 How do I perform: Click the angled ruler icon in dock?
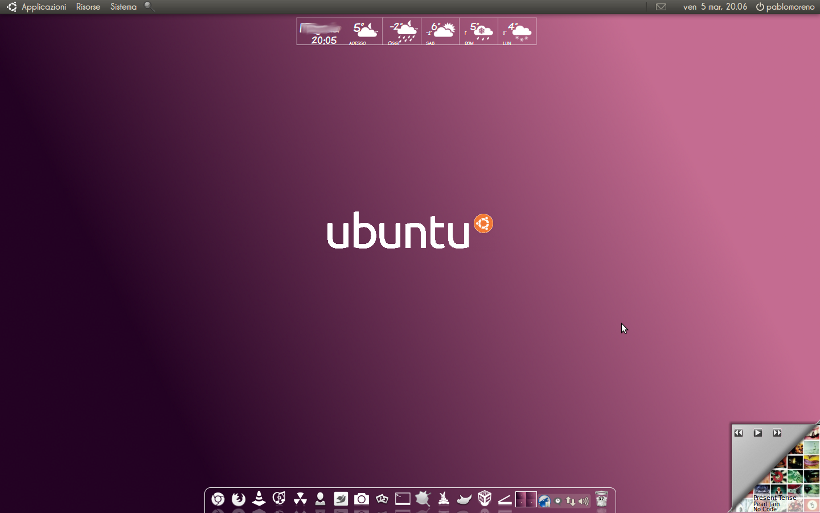[x=505, y=500]
